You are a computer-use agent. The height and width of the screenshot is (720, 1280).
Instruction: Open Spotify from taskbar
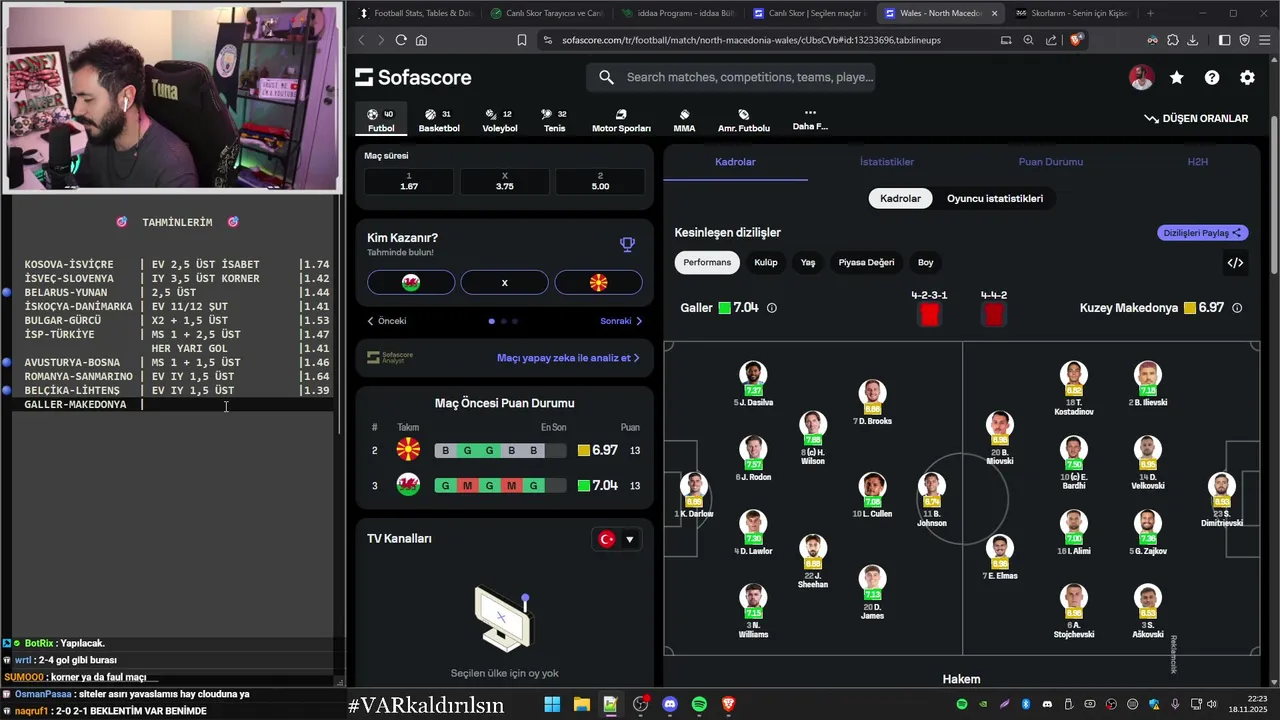tap(699, 705)
